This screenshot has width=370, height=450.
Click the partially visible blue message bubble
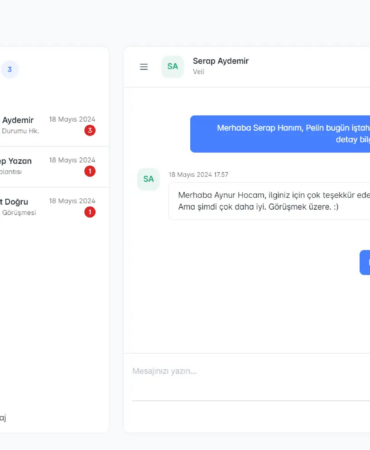(x=365, y=263)
